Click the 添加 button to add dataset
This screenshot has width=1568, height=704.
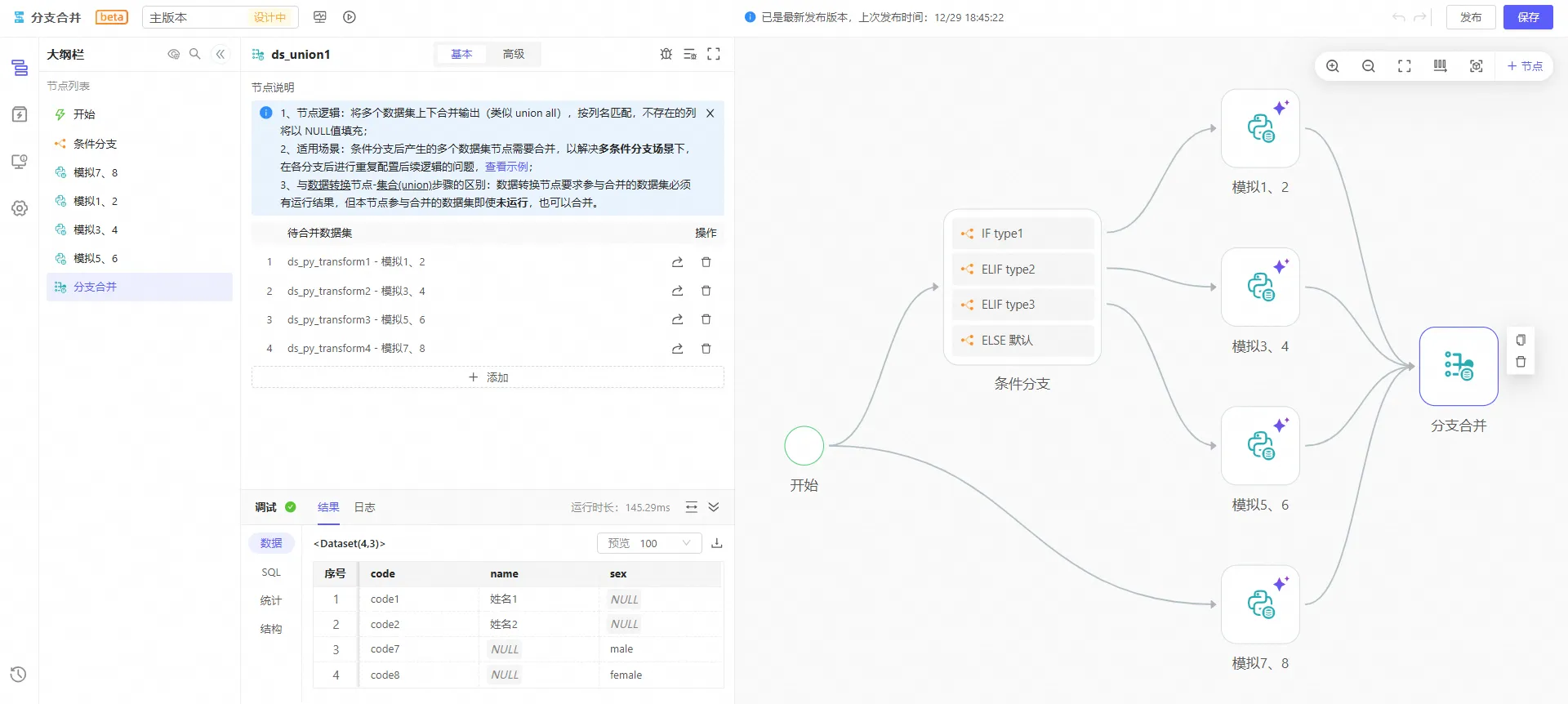(488, 377)
